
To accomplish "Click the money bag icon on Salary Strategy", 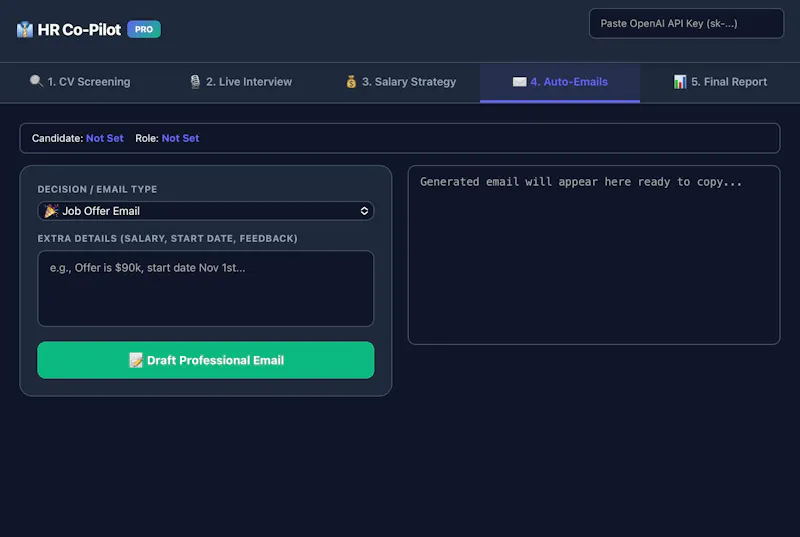I will point(351,82).
